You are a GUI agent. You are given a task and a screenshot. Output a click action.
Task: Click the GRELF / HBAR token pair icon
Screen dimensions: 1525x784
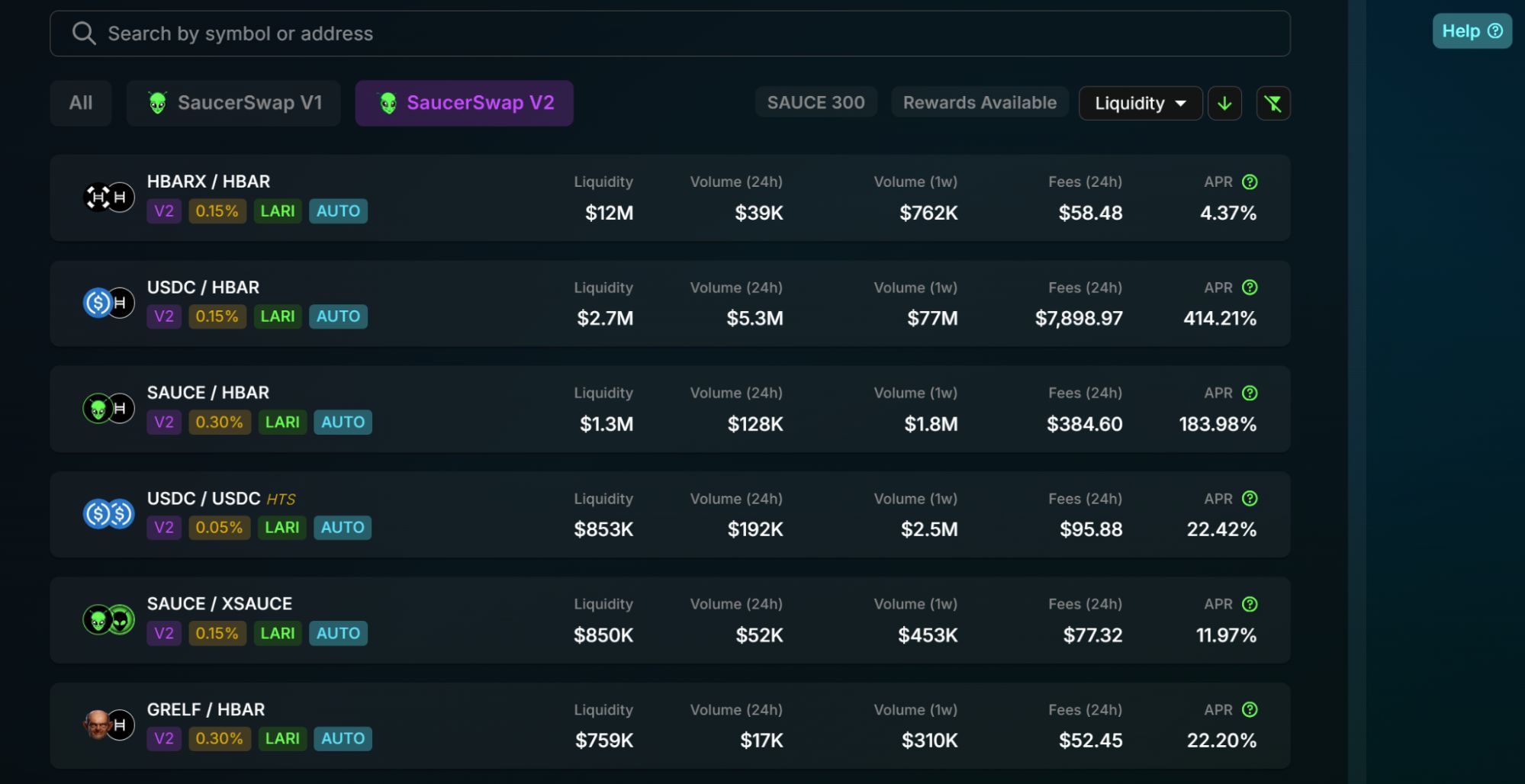(x=108, y=725)
